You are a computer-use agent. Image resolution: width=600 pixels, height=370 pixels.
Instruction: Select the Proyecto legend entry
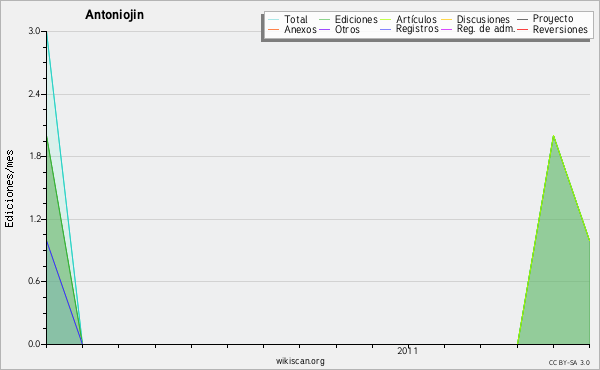tap(553, 19)
